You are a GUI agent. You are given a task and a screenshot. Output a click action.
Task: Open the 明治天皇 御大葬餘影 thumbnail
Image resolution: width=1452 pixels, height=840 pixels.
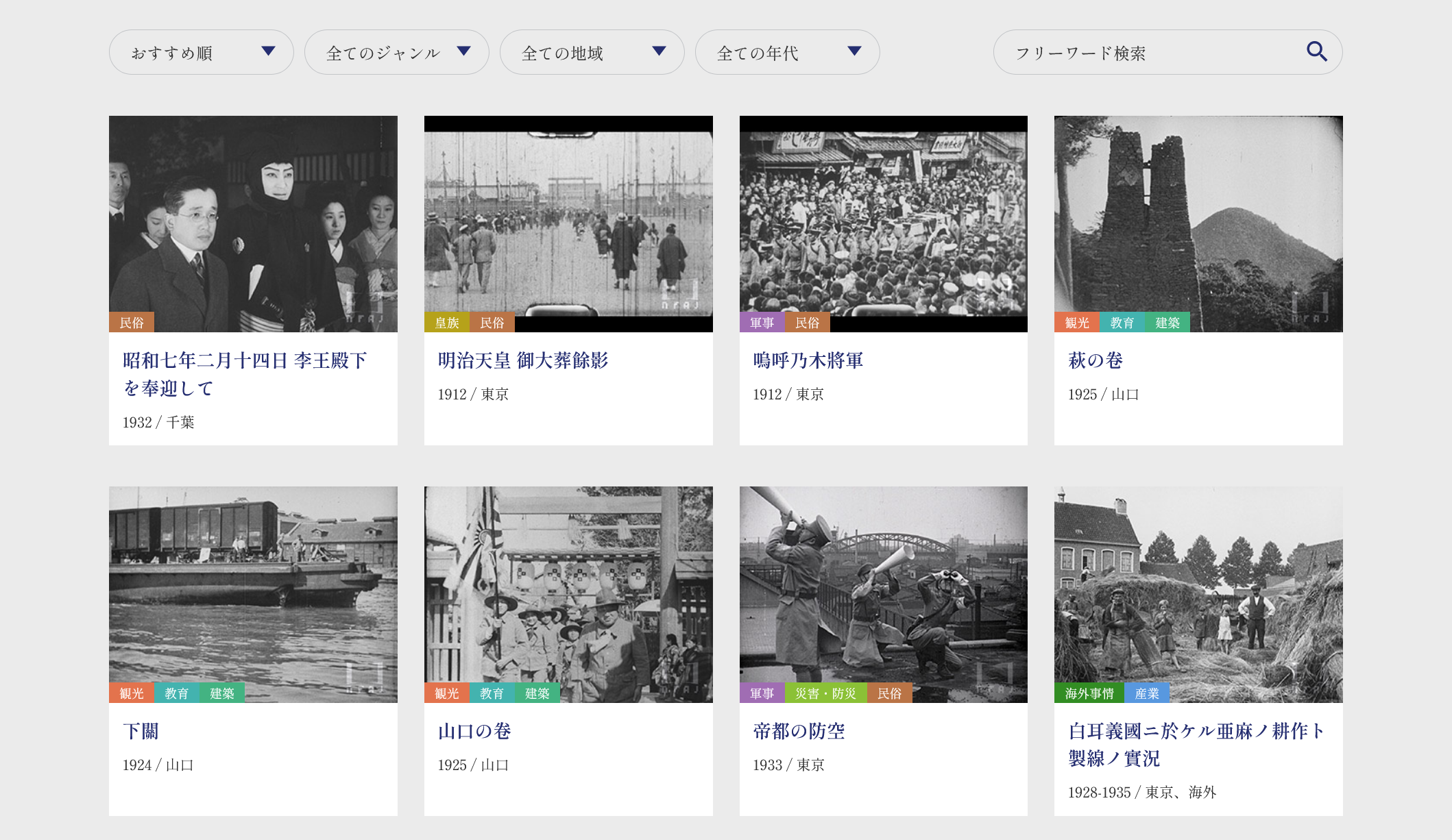(x=568, y=223)
